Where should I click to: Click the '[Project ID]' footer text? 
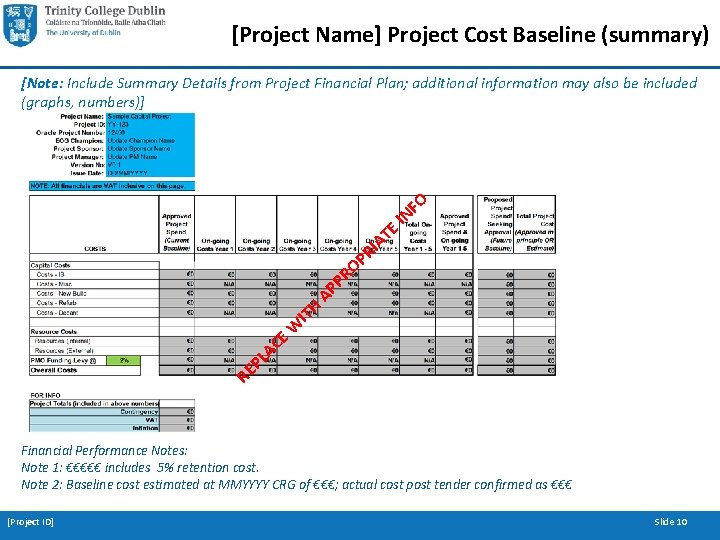click(x=30, y=522)
